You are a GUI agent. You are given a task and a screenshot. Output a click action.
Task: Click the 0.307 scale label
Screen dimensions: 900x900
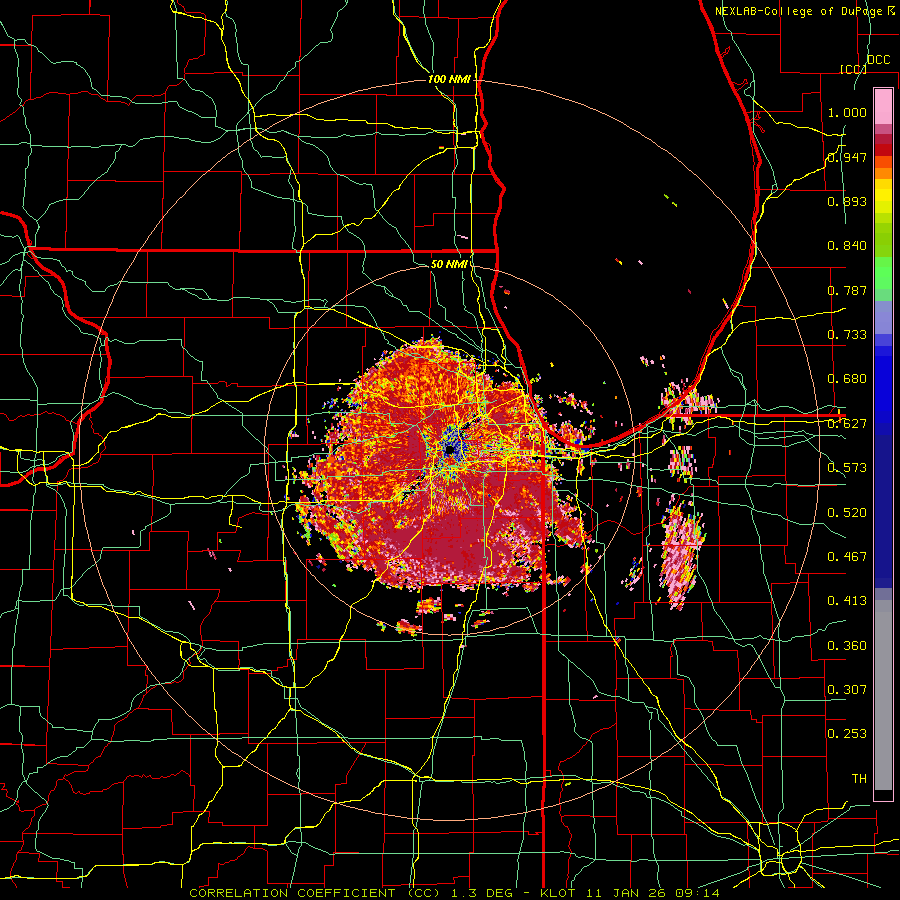tap(847, 690)
